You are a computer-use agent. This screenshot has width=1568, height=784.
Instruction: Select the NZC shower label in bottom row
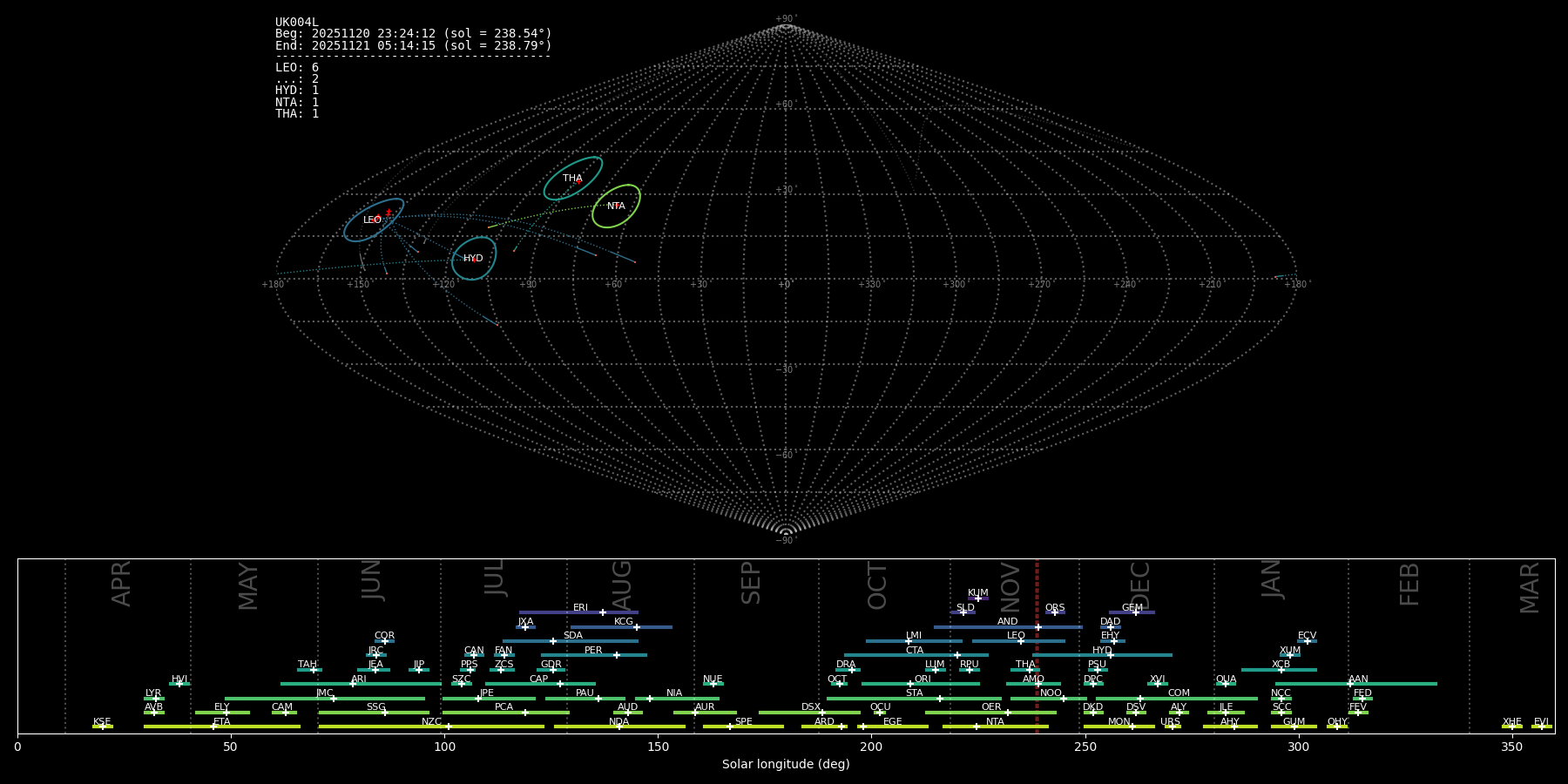tap(431, 721)
